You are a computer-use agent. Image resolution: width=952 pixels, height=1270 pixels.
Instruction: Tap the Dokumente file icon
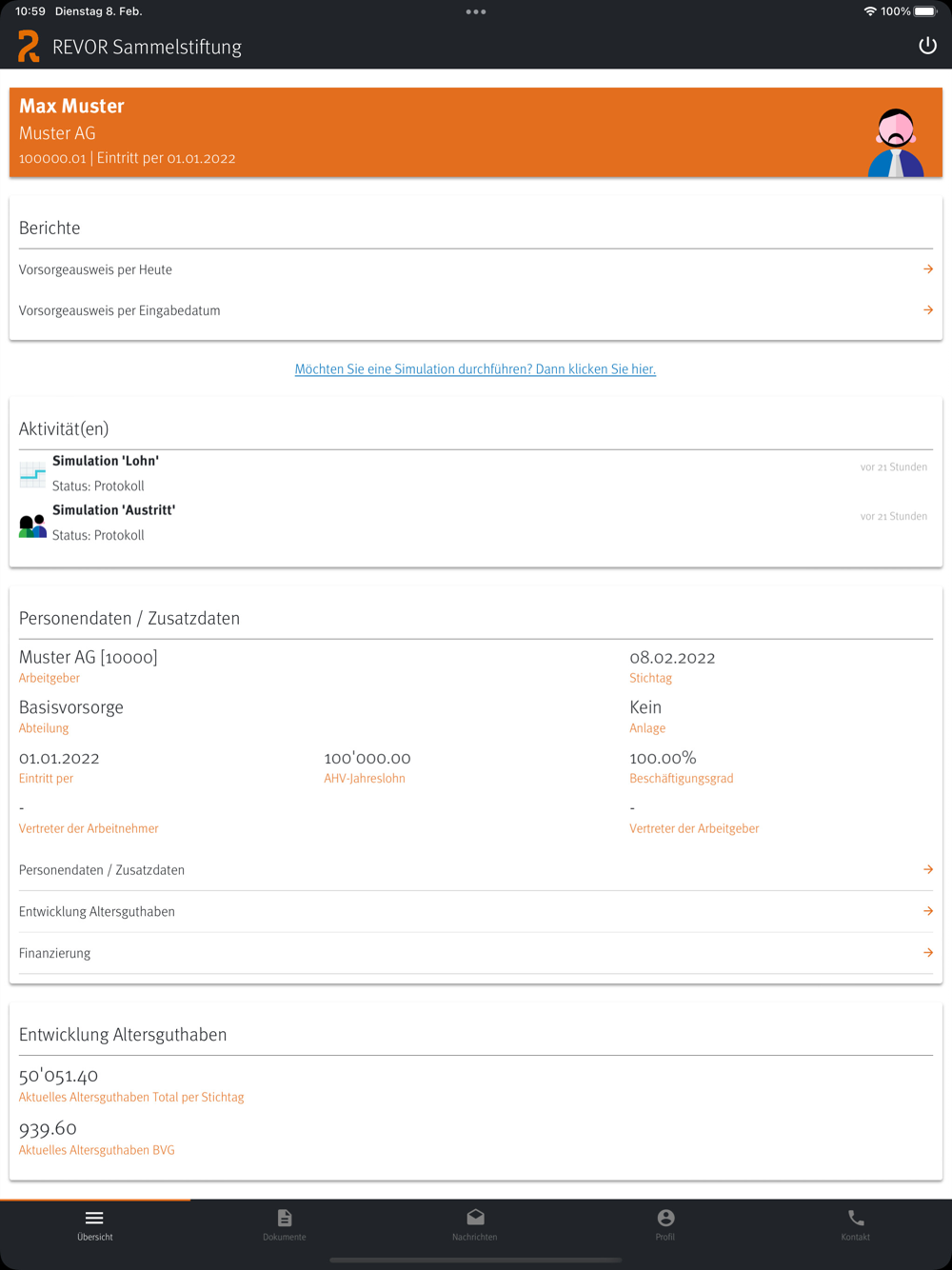[x=285, y=1218]
